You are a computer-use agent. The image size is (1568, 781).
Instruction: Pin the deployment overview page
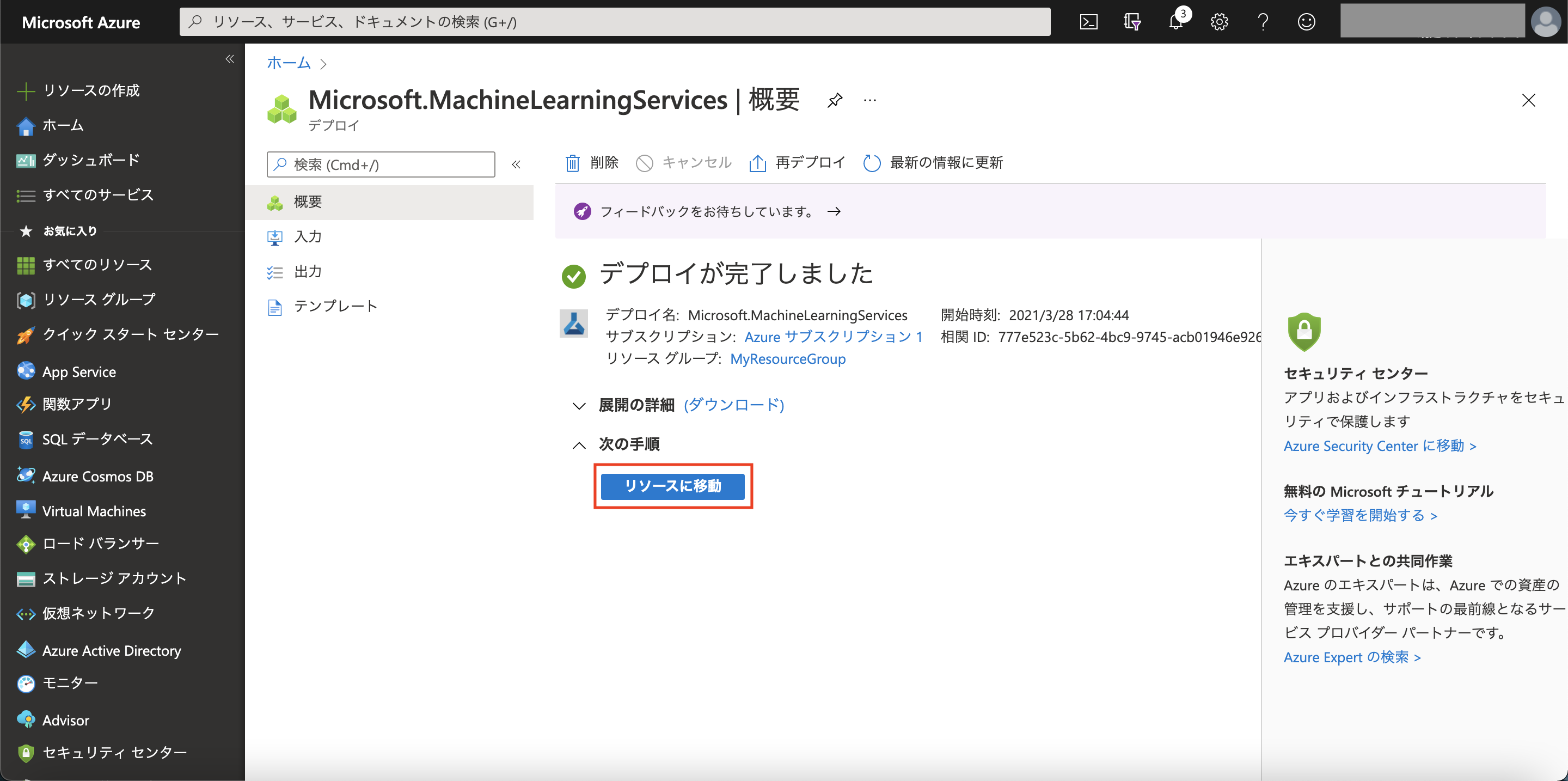[835, 100]
